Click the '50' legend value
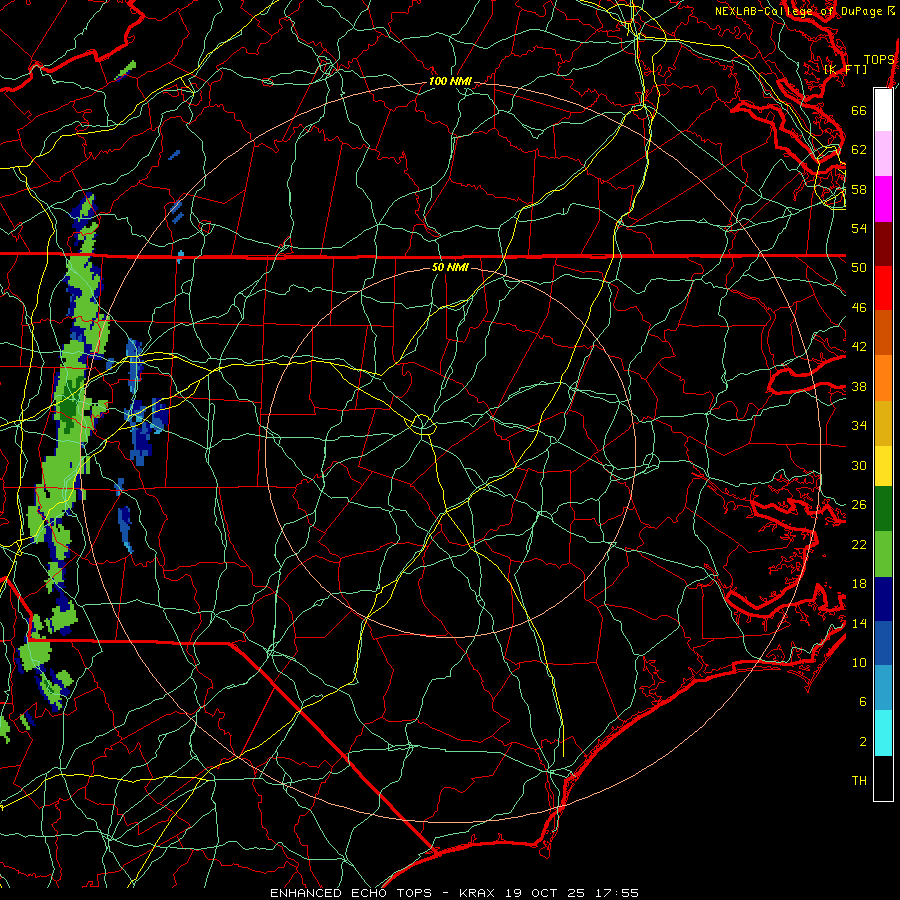The width and height of the screenshot is (900, 900). pos(859,268)
